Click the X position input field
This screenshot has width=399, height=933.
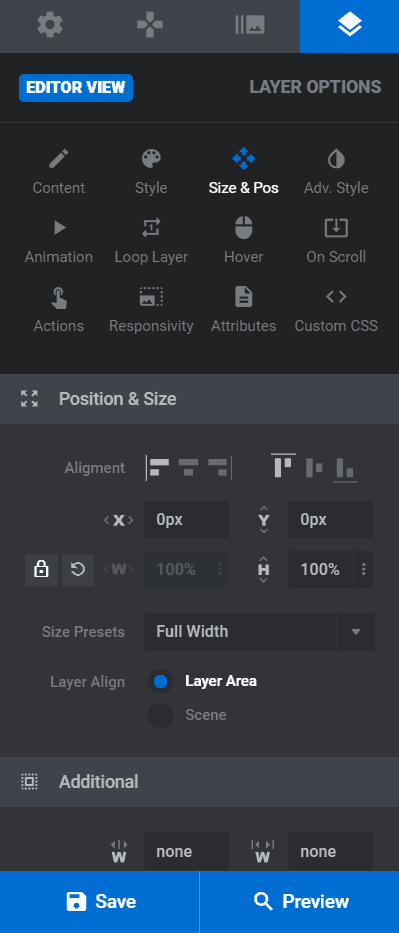pos(186,519)
